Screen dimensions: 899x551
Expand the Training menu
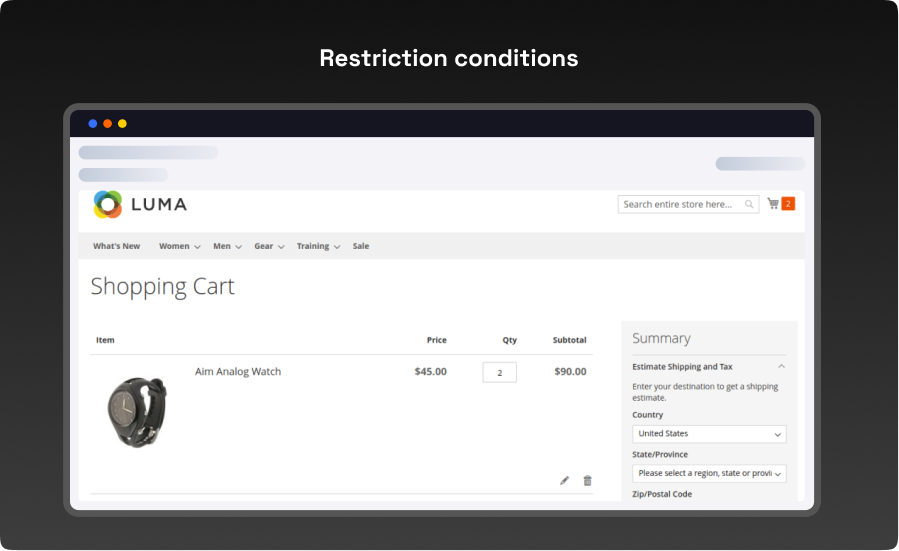pyautogui.click(x=318, y=246)
